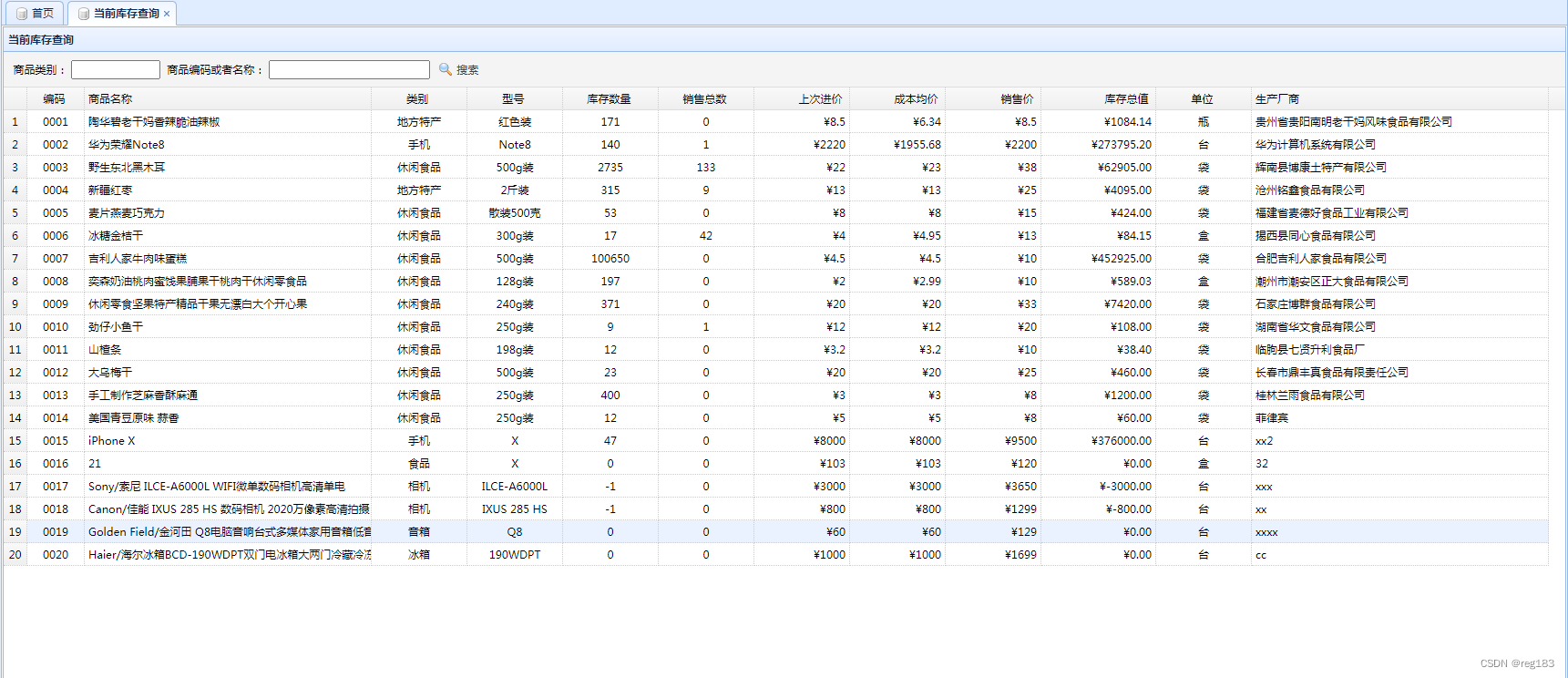Select row 劲仔小鱼干
Screen dimensions: 1568x678
pyautogui.click(x=775, y=326)
